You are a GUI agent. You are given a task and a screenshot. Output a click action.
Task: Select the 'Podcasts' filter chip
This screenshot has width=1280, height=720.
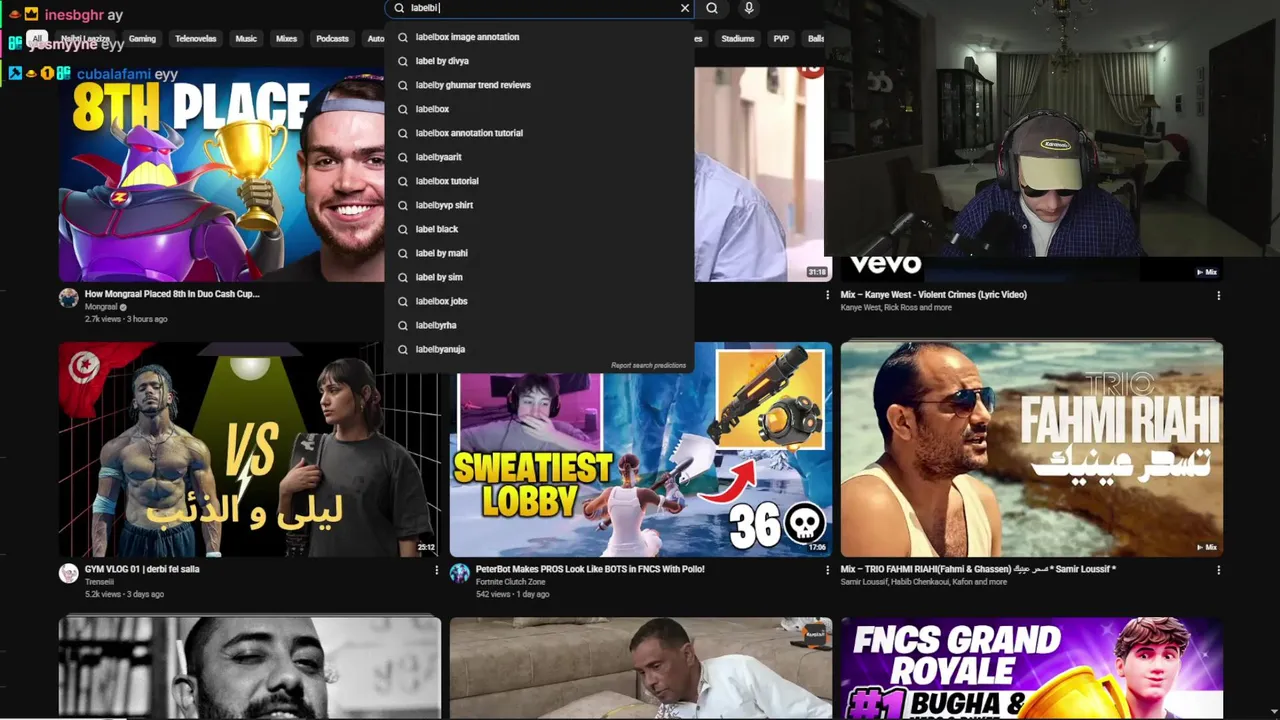click(332, 39)
